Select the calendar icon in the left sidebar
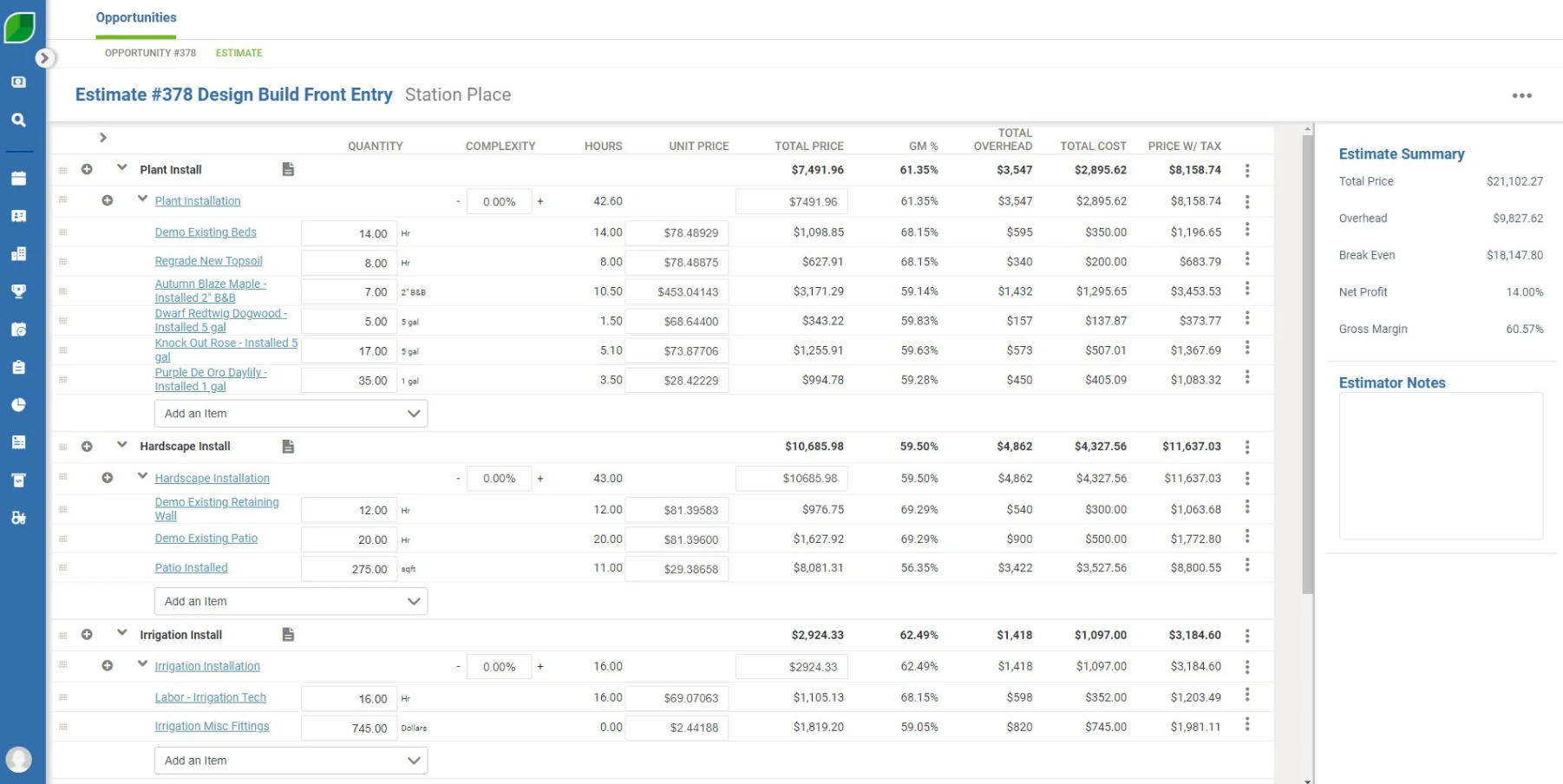Image resolution: width=1563 pixels, height=784 pixels. pyautogui.click(x=18, y=178)
